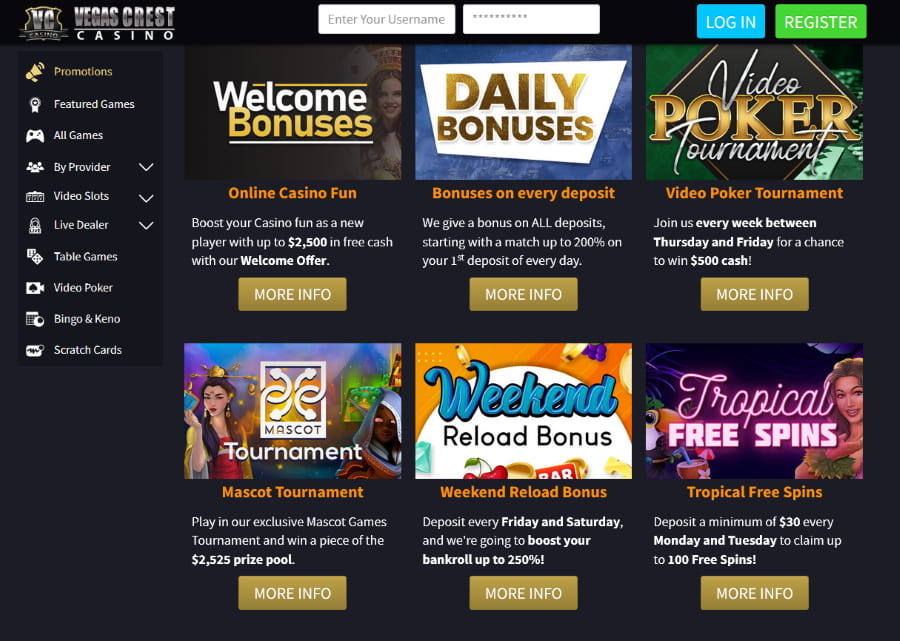Viewport: 900px width, 641px height.
Task: Click the Bingo & Keno icon
Action: pos(35,318)
